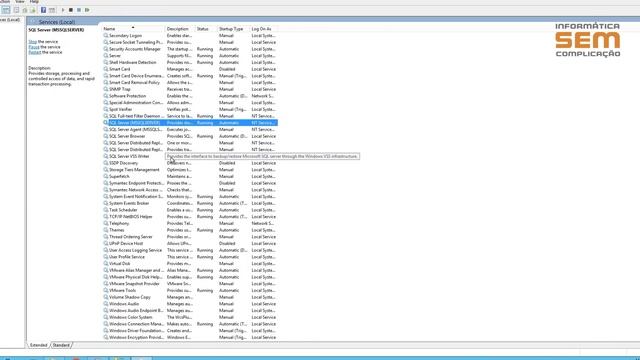The image size is (640, 360).
Task: Select the Storage Tiers Management service
Action: click(190, 170)
